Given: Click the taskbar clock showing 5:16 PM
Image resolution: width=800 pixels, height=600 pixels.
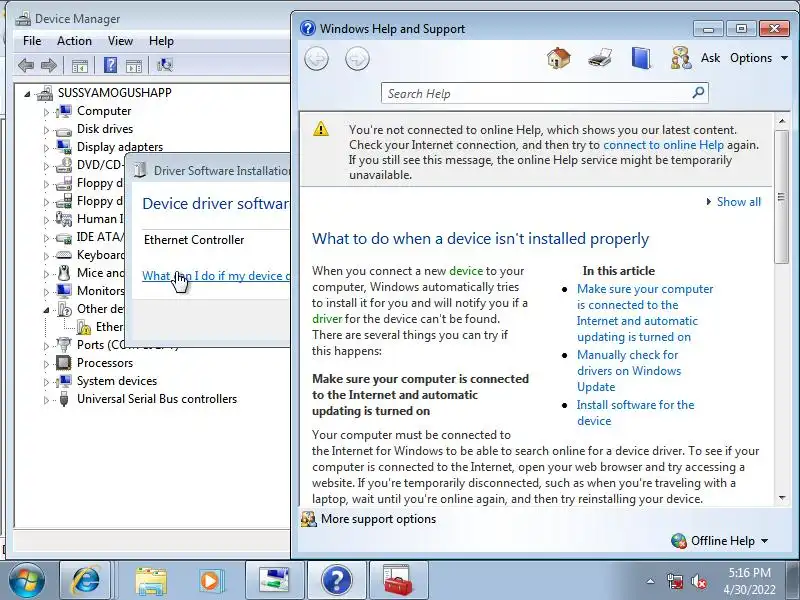Looking at the screenshot, I should click(x=749, y=581).
